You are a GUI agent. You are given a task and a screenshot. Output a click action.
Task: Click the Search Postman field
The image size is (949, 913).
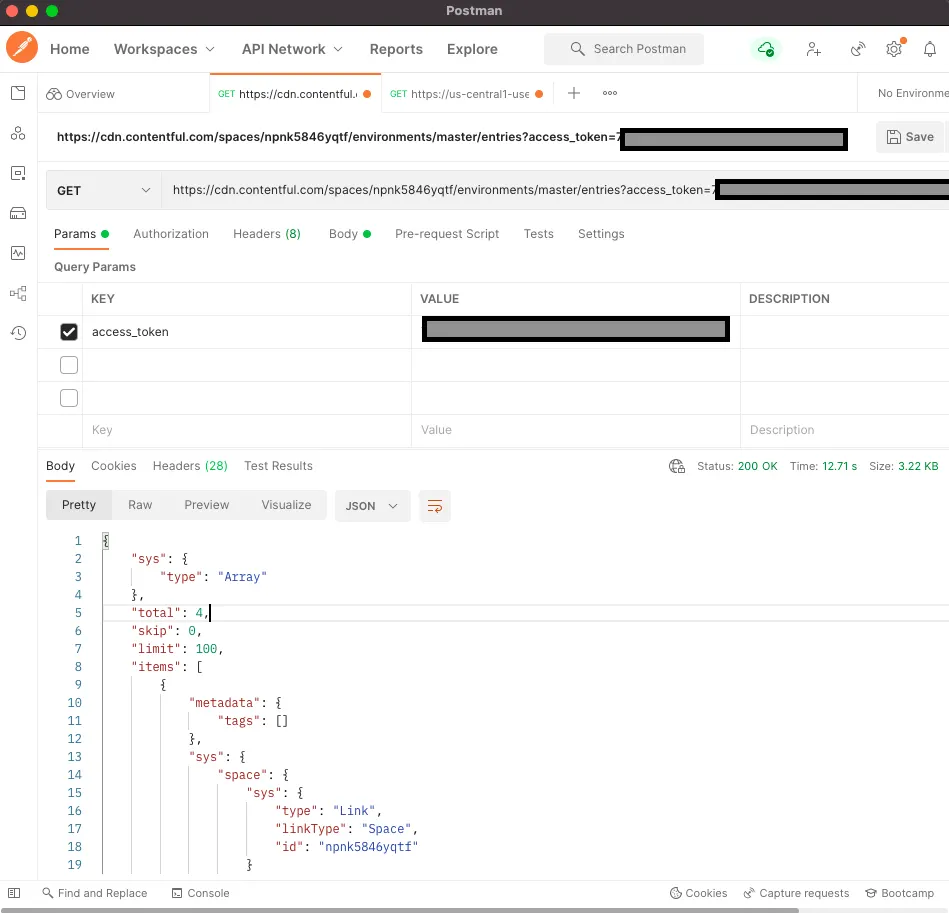(623, 49)
